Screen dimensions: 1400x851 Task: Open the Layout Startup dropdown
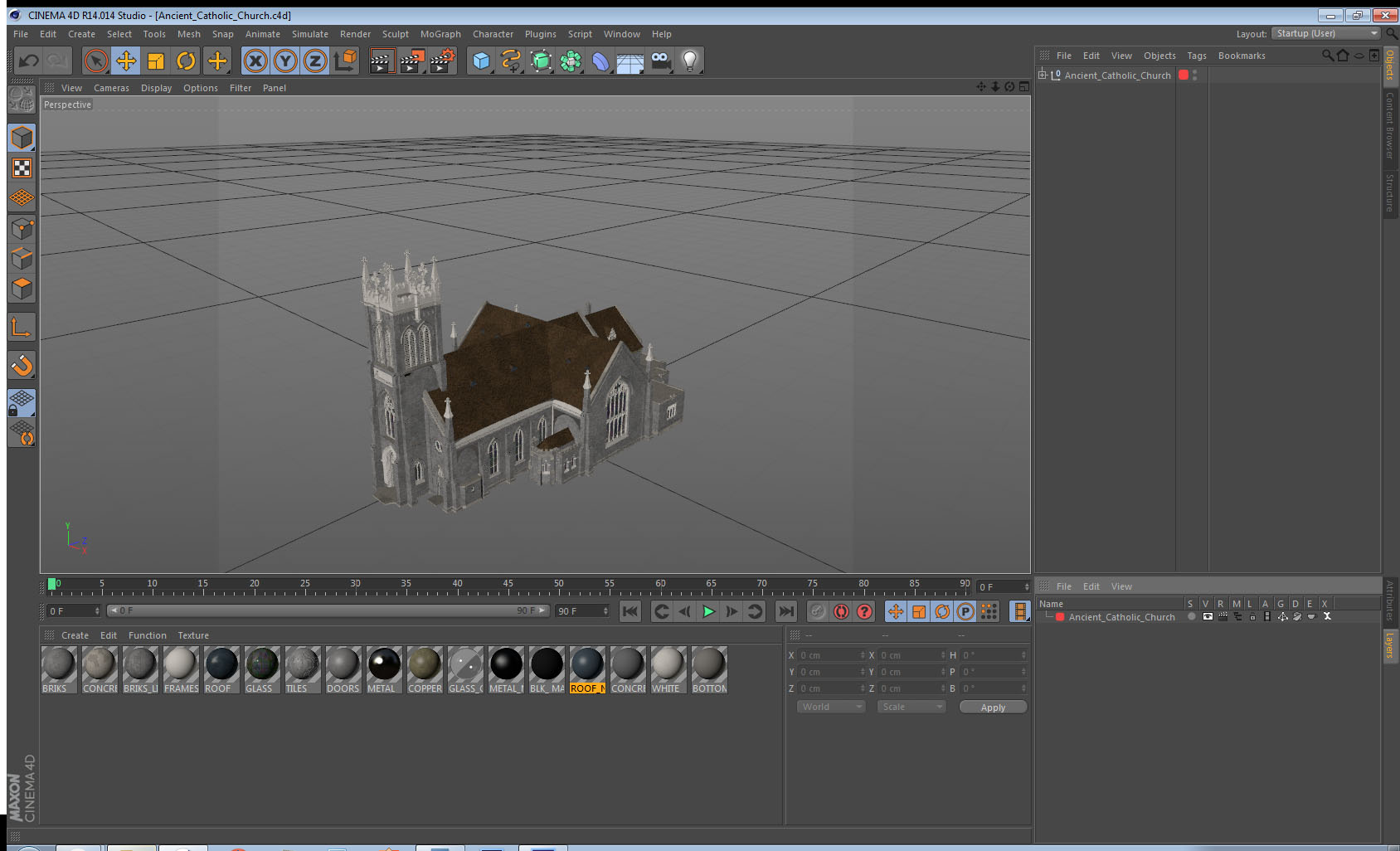1326,33
